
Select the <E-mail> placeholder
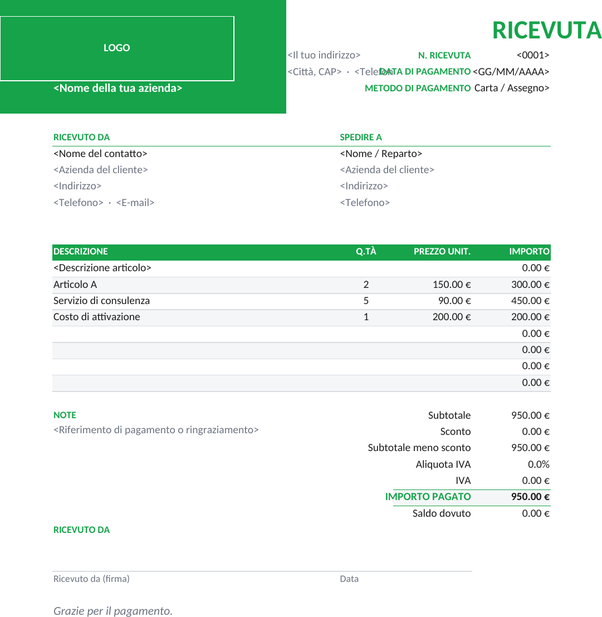click(135, 202)
